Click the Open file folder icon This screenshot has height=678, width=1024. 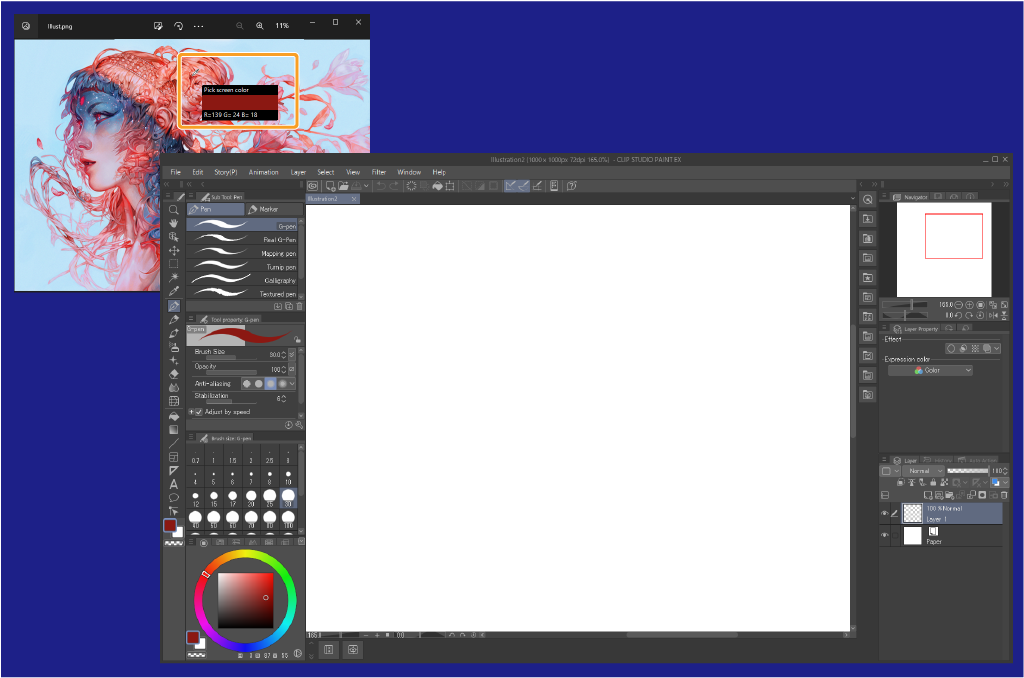[x=343, y=186]
